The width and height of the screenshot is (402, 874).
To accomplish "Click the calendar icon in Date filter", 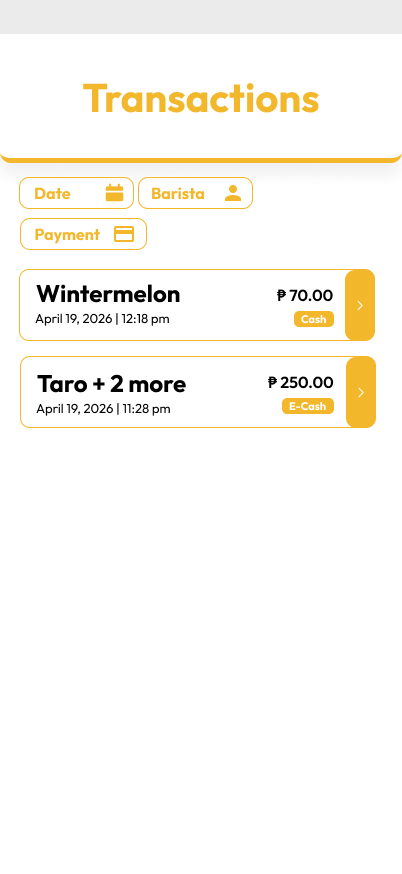I will 114,193.
